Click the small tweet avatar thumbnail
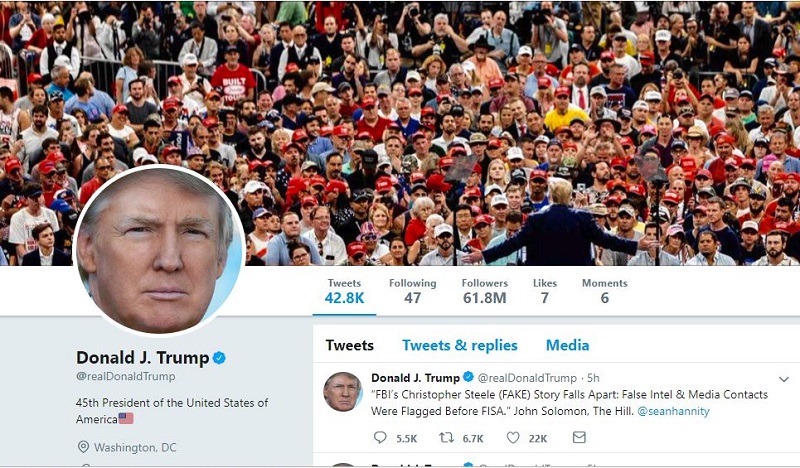Screen dimensions: 800x468 [343, 392]
